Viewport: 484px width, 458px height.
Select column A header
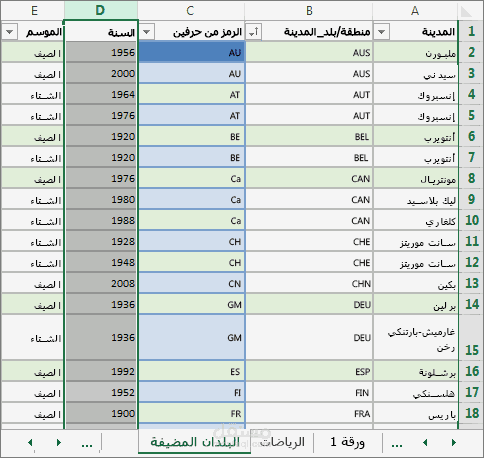(415, 11)
